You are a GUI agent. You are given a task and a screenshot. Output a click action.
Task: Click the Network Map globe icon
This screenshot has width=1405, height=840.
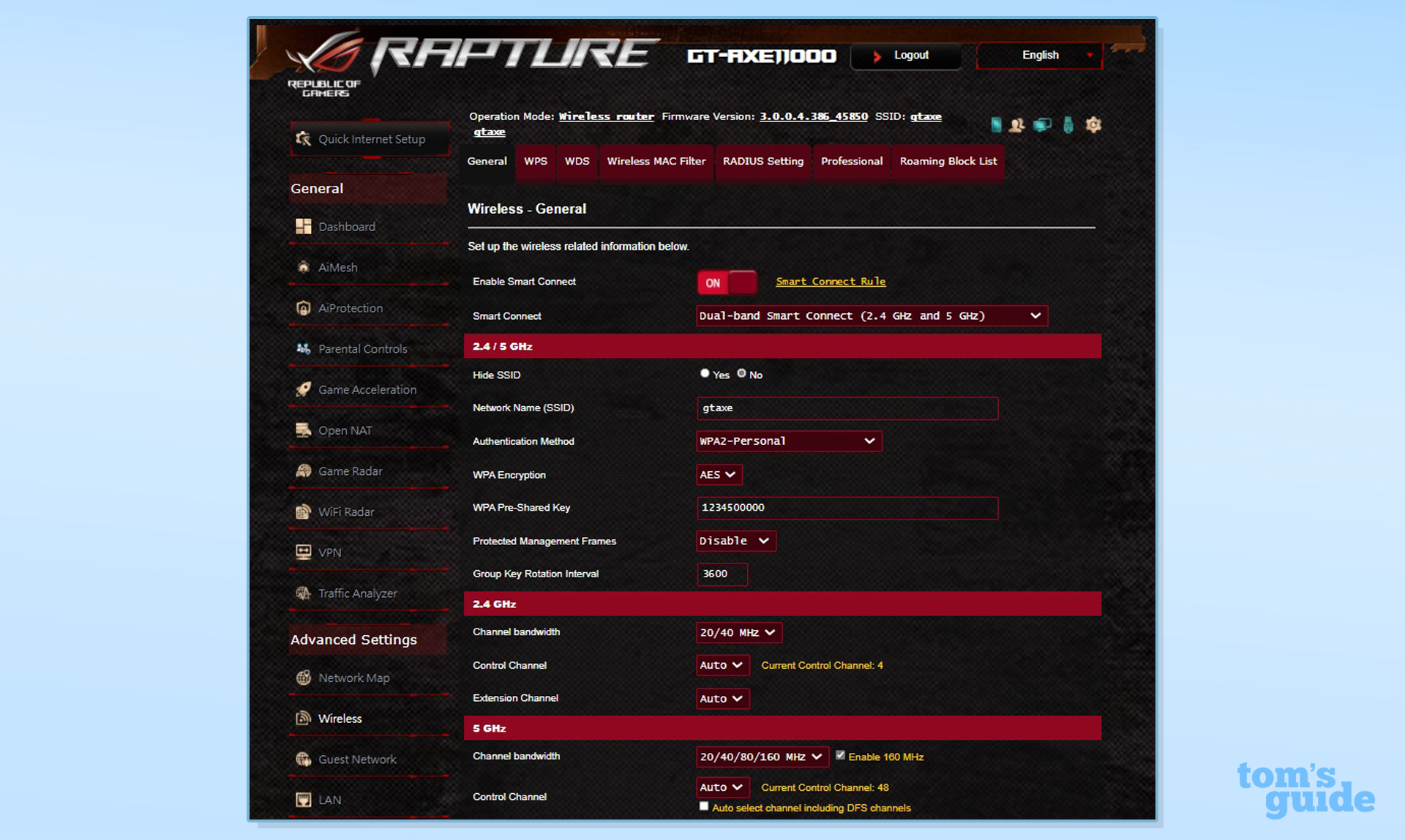(x=303, y=678)
